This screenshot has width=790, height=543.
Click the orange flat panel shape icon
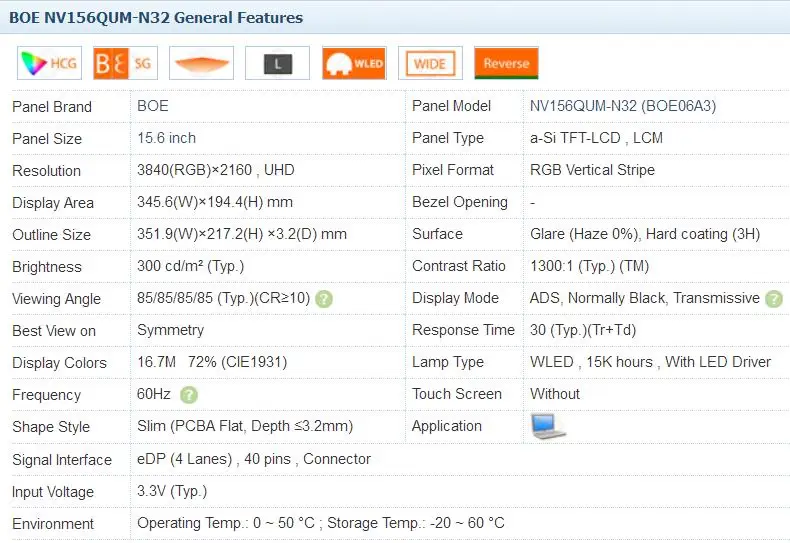pos(201,63)
